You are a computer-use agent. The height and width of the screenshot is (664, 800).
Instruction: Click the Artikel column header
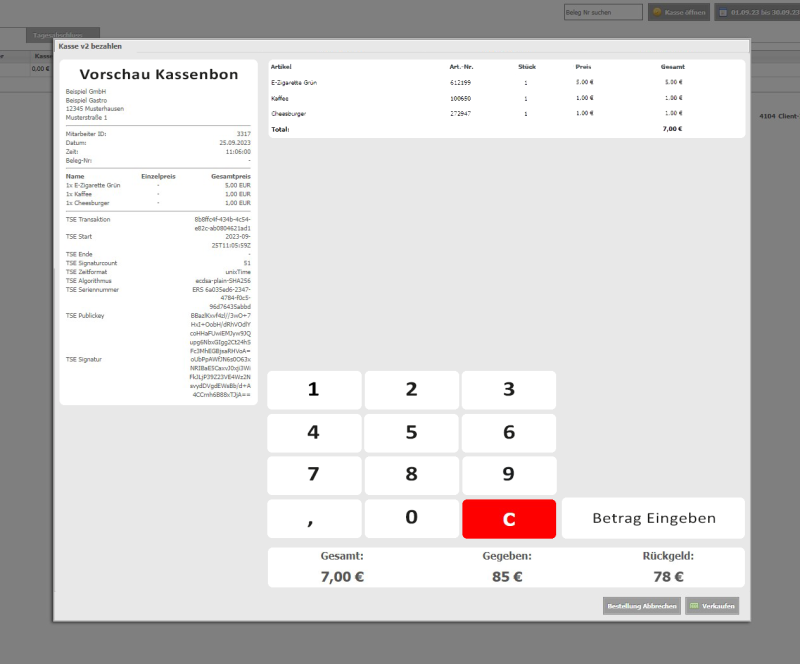(281, 67)
